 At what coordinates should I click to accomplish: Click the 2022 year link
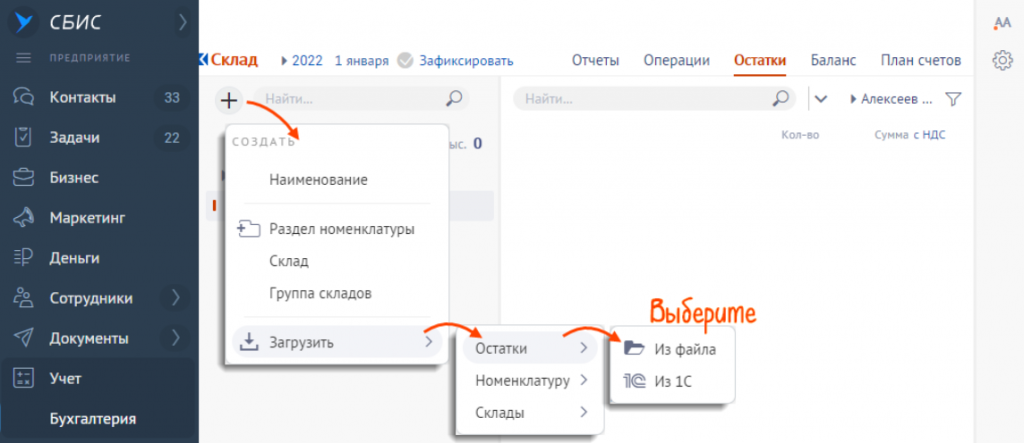(x=308, y=60)
